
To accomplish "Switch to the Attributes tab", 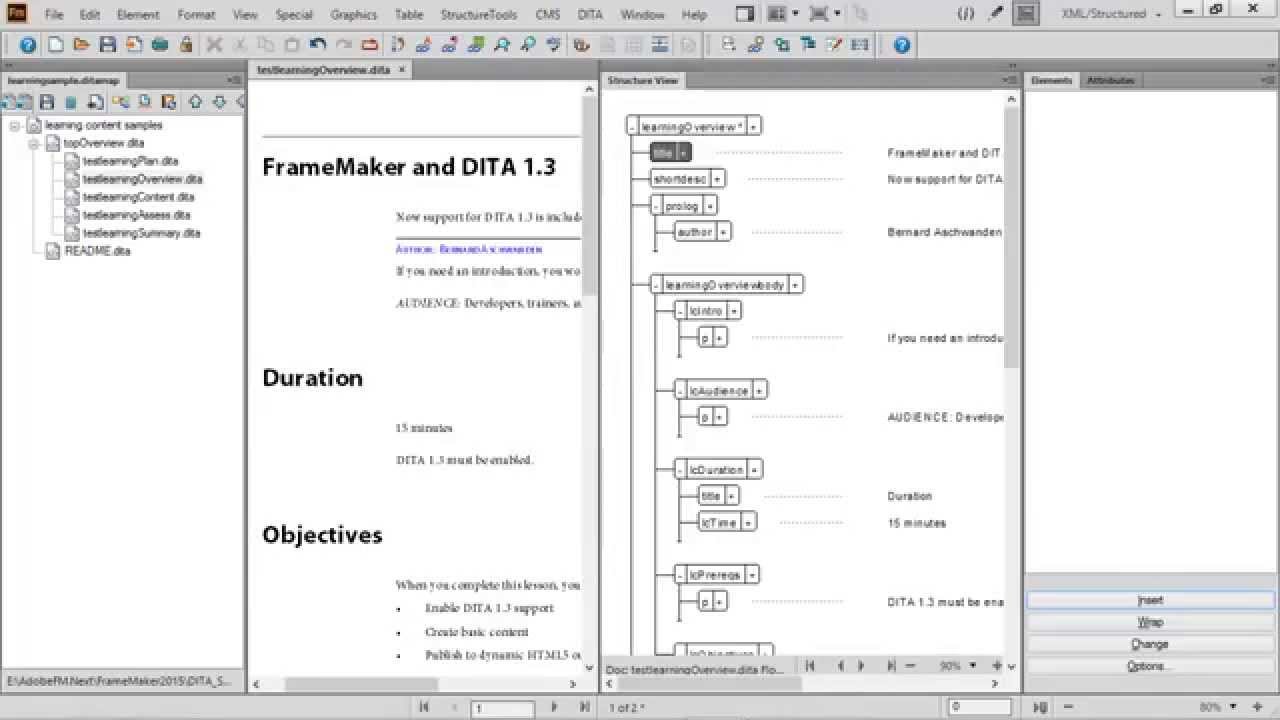I will (1111, 80).
